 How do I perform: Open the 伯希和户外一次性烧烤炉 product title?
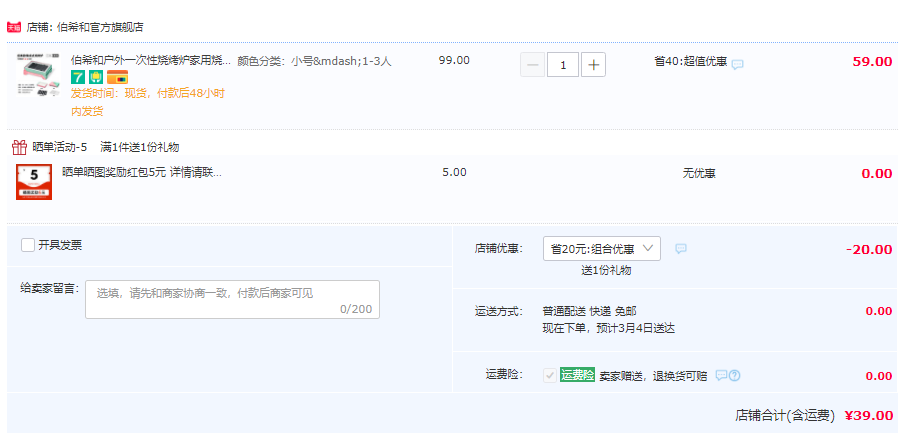click(151, 61)
